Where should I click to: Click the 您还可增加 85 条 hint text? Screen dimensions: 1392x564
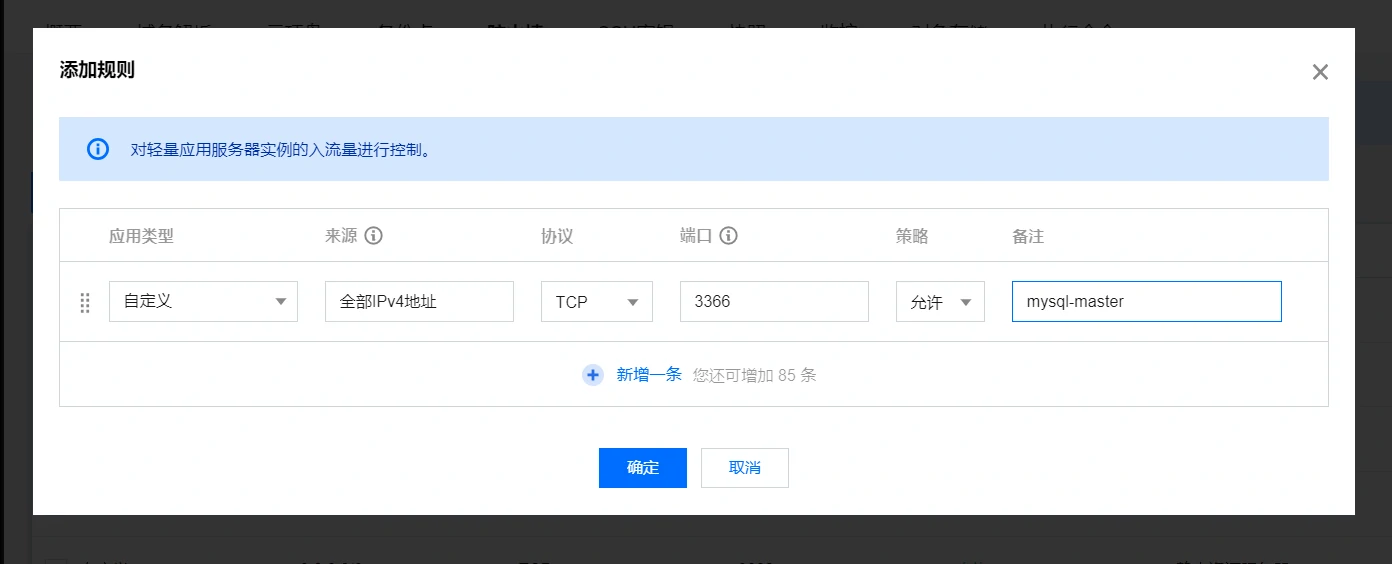tap(755, 376)
